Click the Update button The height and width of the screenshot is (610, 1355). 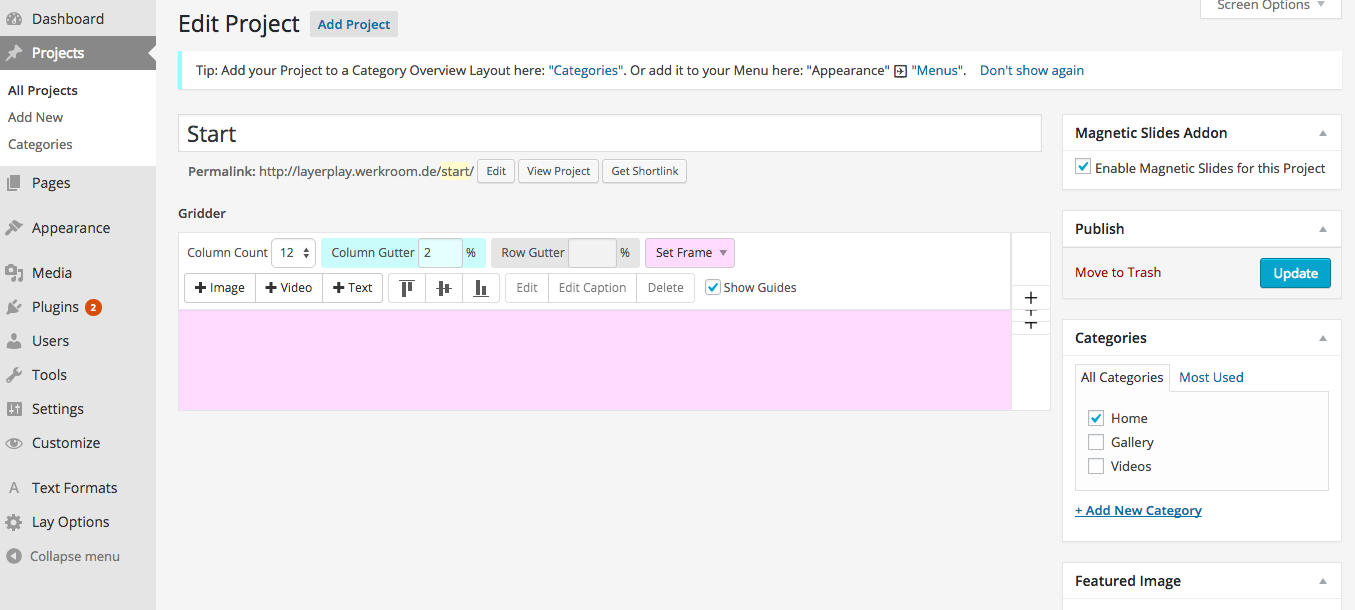point(1295,273)
